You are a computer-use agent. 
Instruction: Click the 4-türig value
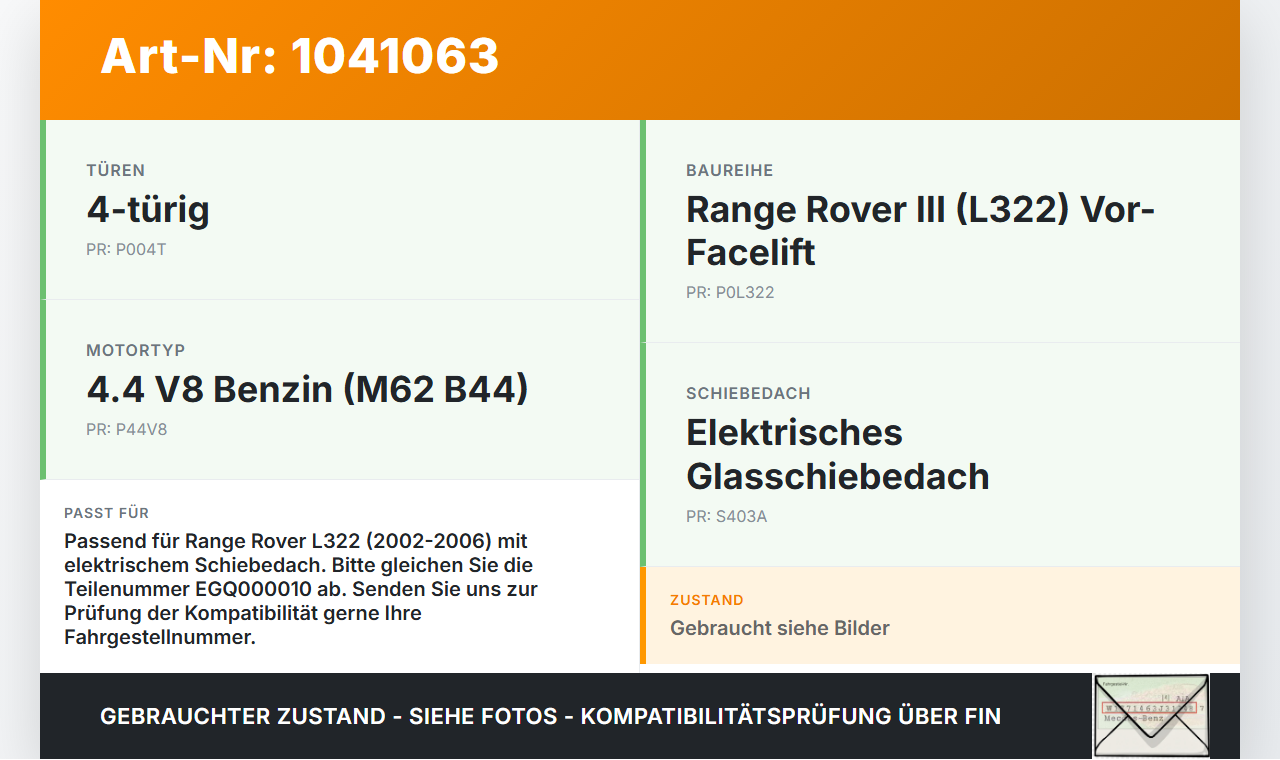(148, 210)
